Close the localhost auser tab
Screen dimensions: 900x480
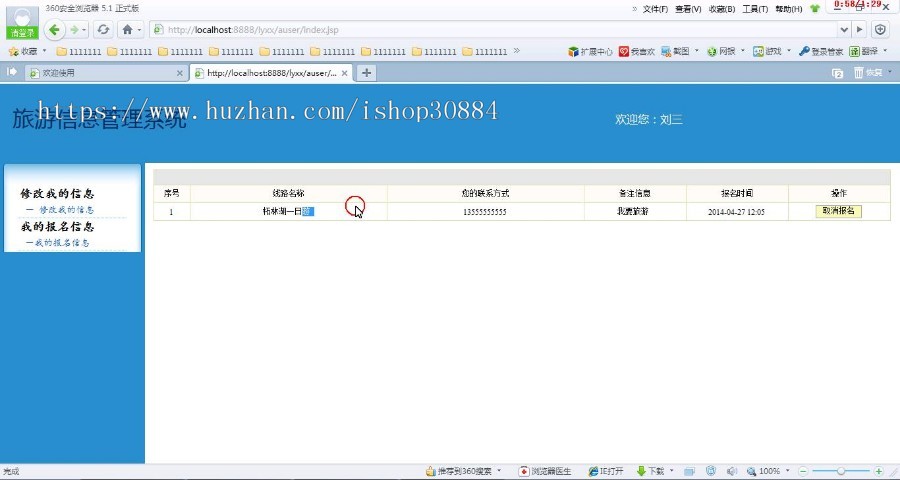point(344,73)
